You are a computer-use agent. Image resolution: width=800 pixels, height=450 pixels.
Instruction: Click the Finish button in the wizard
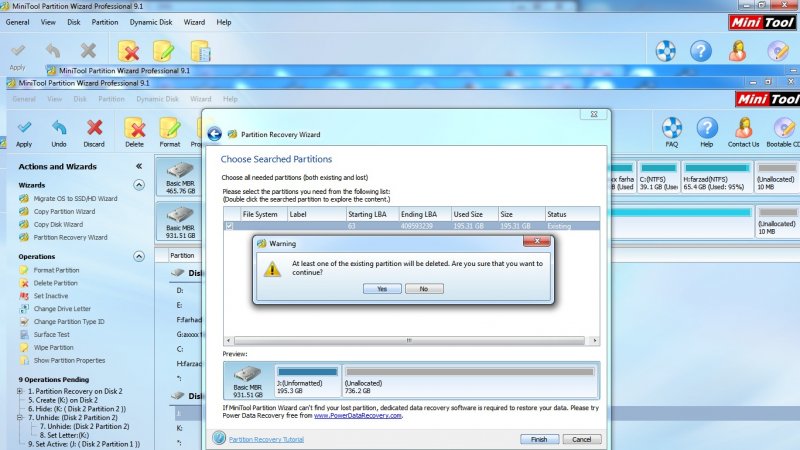pyautogui.click(x=539, y=439)
